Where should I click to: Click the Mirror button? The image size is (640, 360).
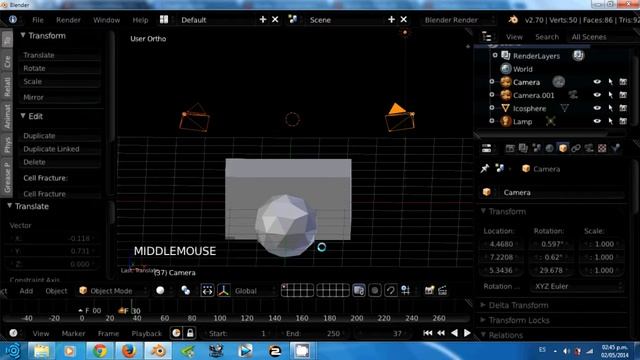60,97
